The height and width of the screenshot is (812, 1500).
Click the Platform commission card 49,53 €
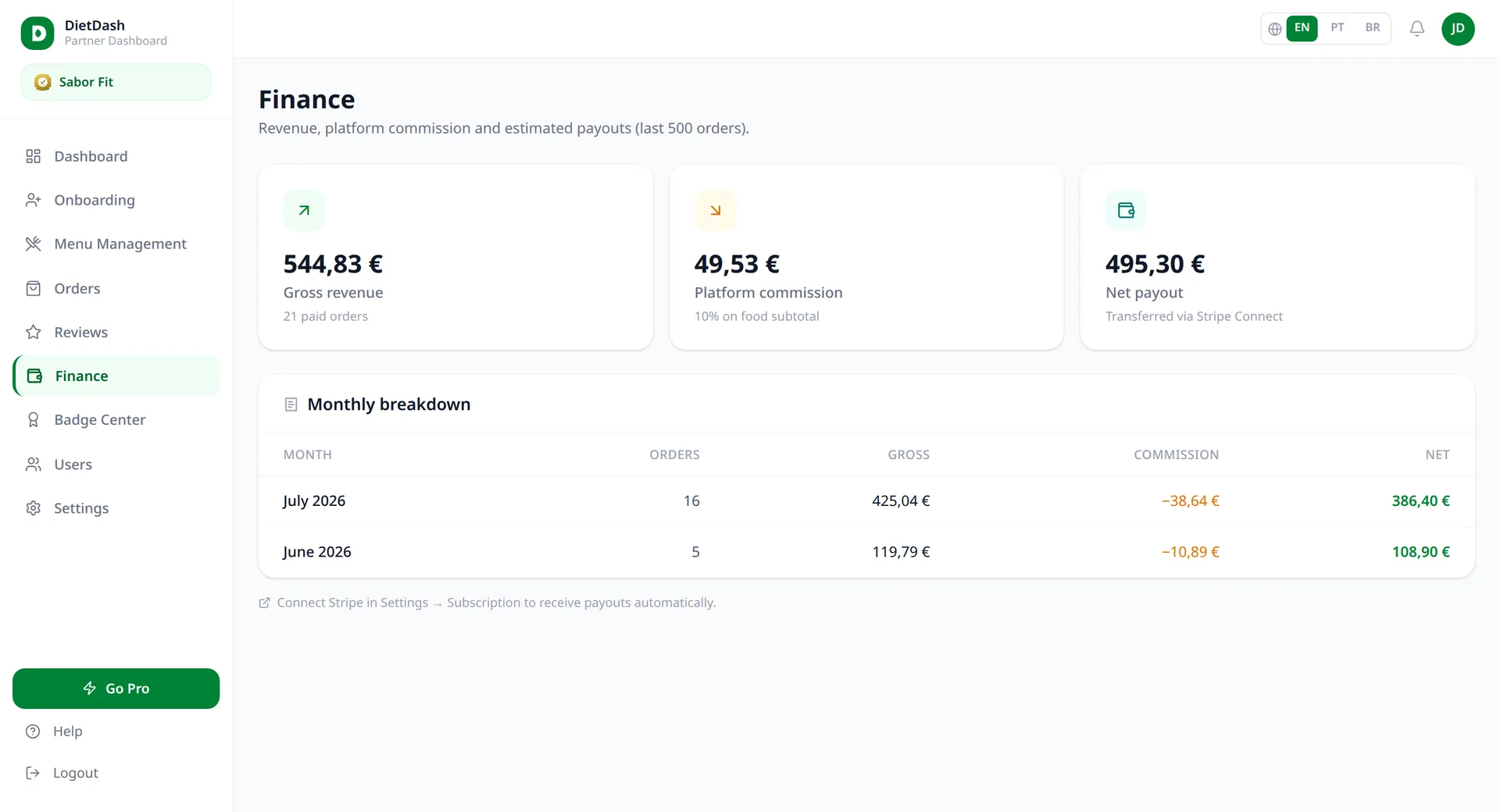[866, 257]
